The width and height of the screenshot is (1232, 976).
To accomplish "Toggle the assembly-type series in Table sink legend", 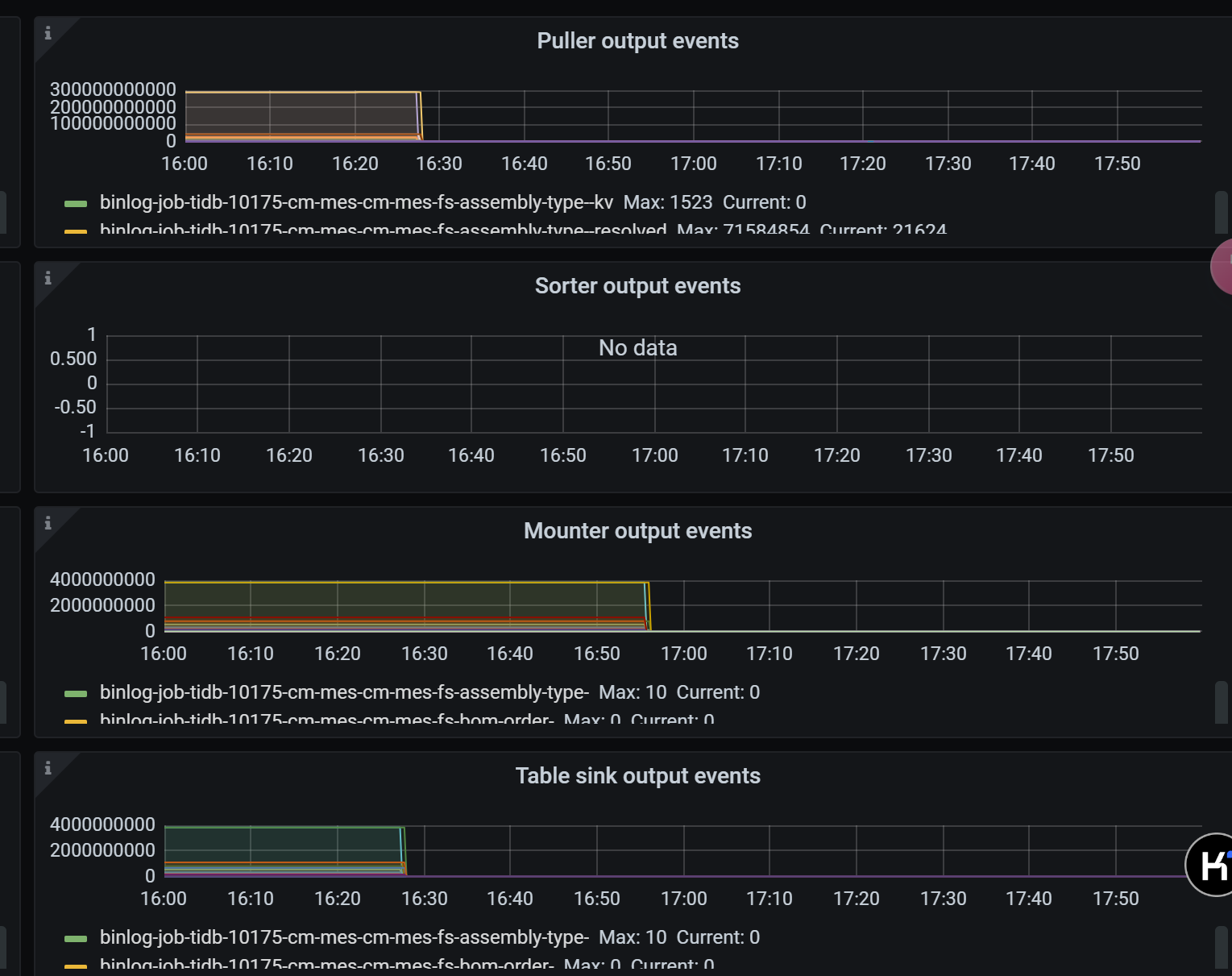I will [x=344, y=937].
